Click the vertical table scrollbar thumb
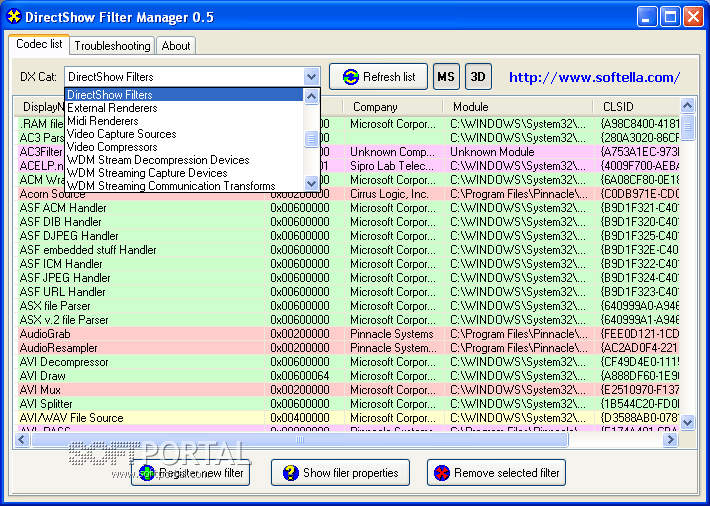 (x=687, y=127)
